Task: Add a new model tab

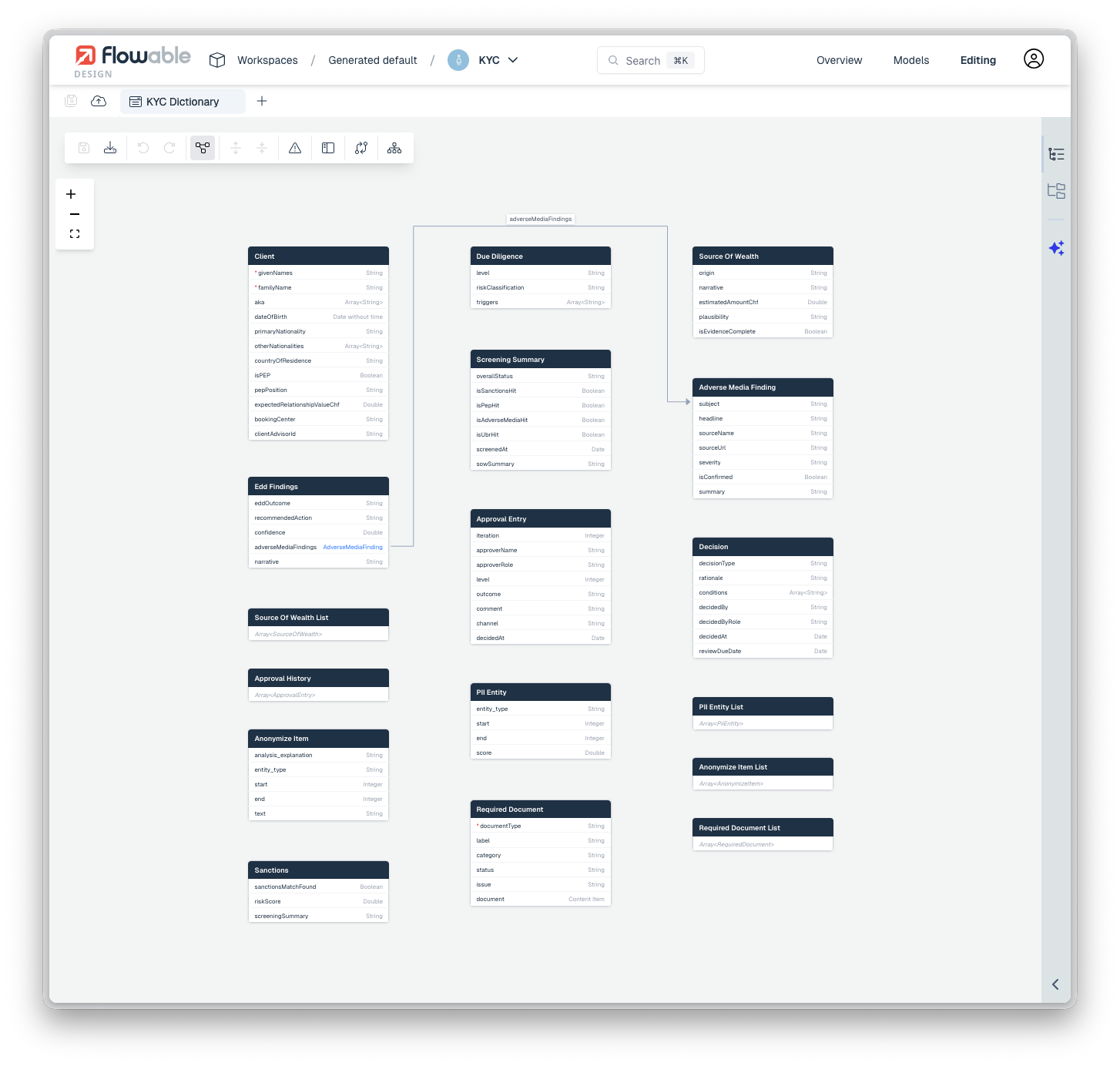Action: pyautogui.click(x=262, y=101)
